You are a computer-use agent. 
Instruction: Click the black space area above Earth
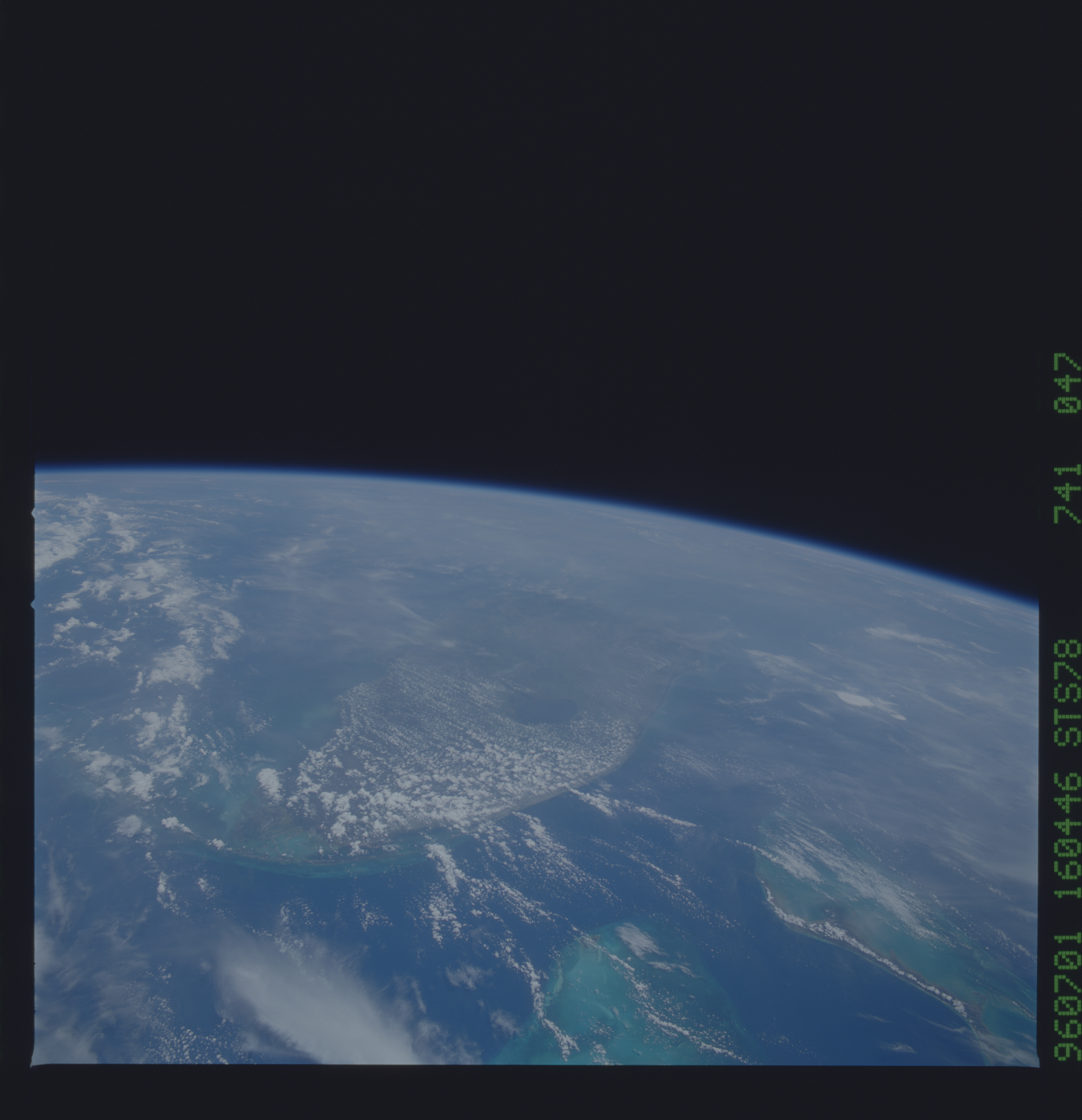click(514, 229)
